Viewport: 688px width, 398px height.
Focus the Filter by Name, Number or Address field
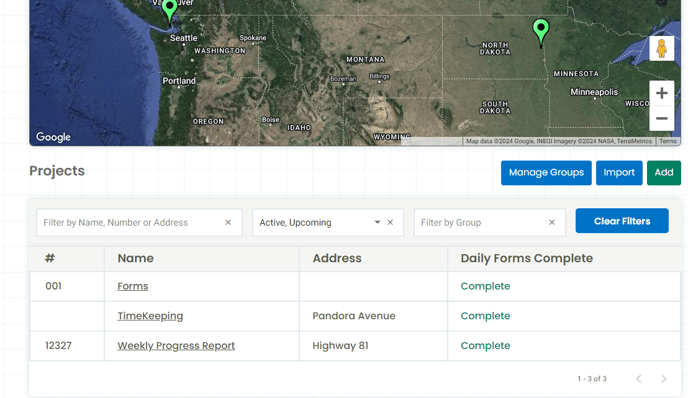point(132,222)
